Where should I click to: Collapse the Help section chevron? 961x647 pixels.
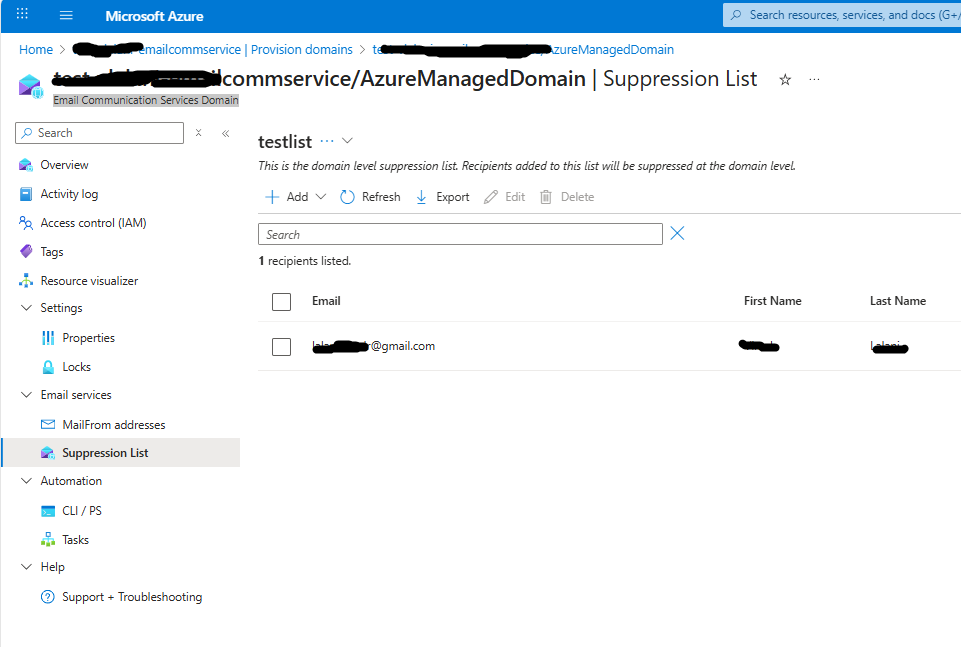(26, 567)
